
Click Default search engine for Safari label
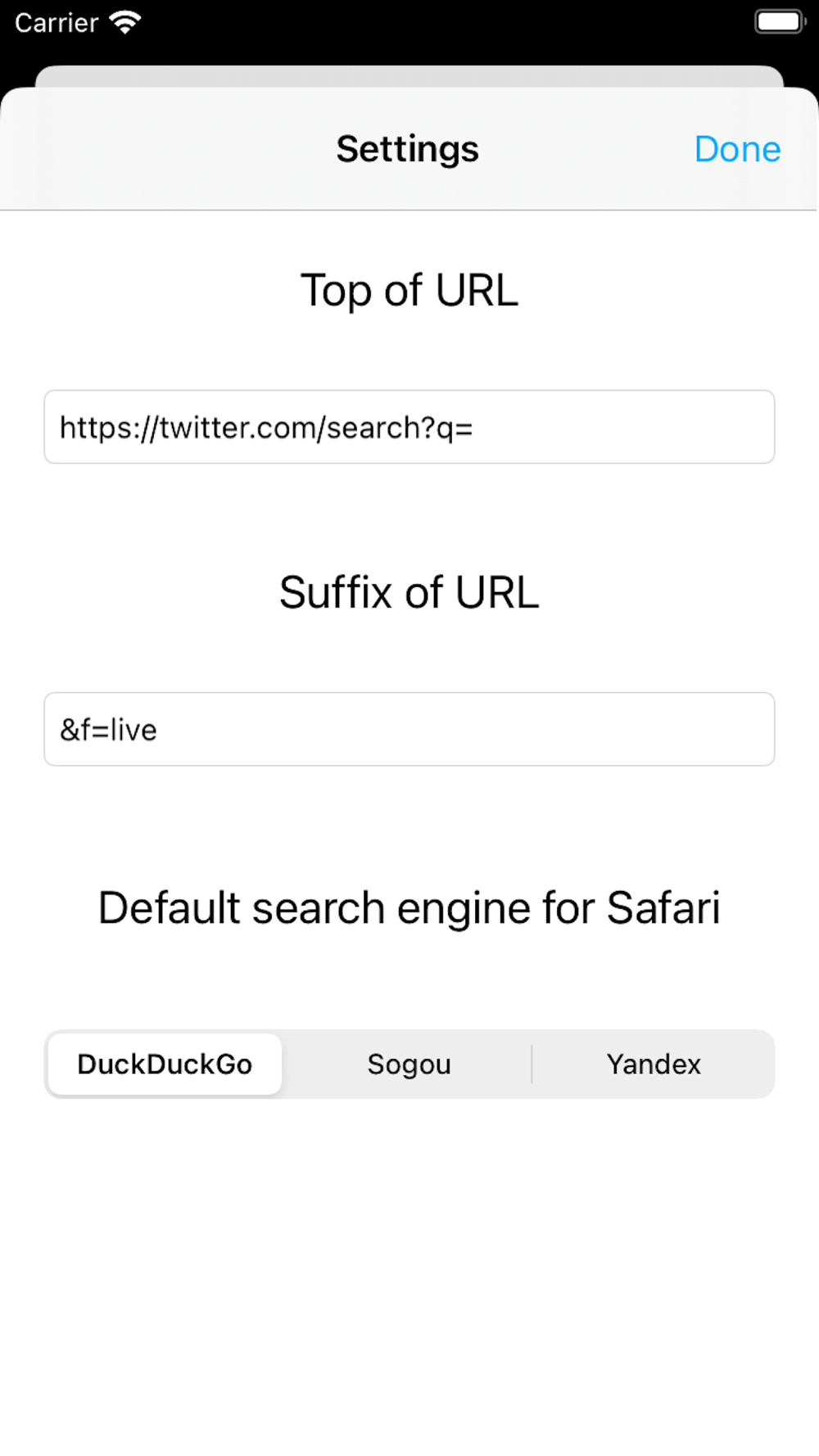click(x=409, y=907)
